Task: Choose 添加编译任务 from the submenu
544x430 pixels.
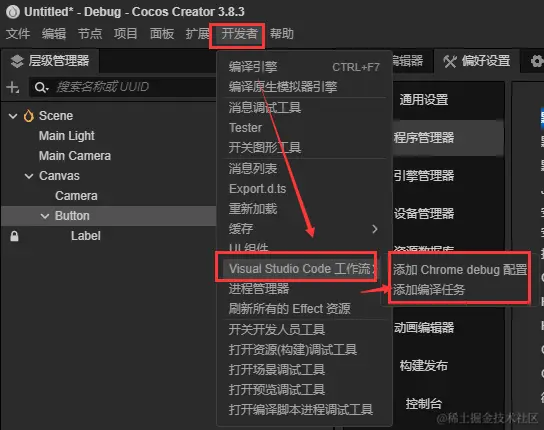Action: (x=429, y=289)
